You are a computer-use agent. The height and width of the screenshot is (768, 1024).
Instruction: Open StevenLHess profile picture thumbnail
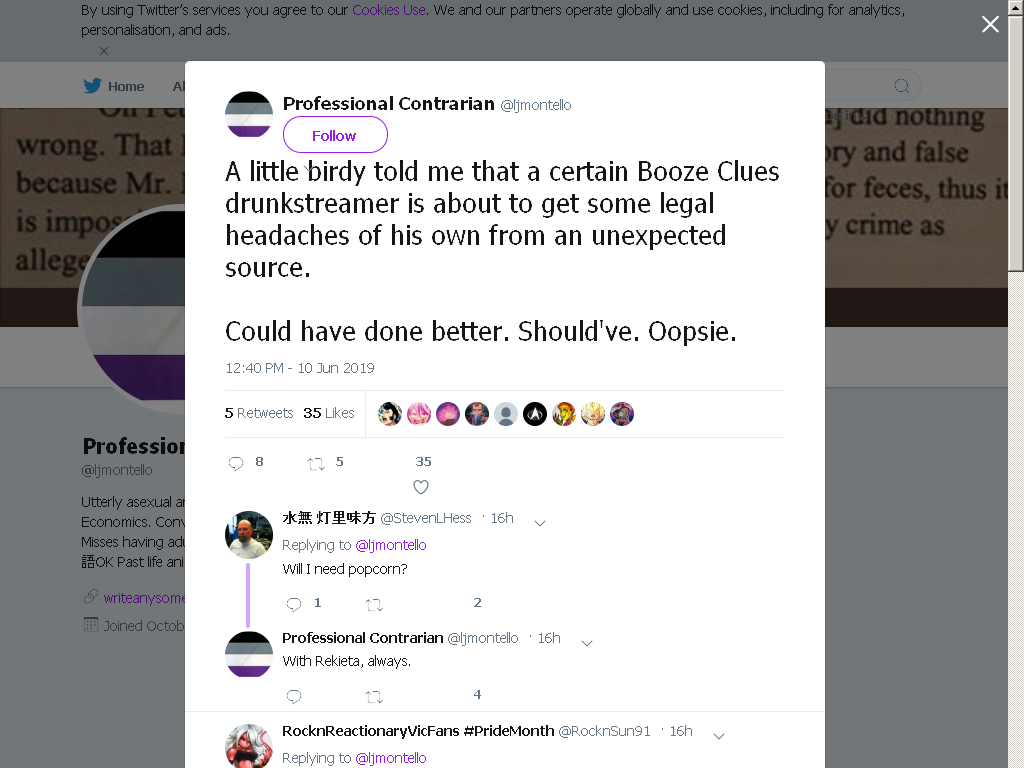(x=249, y=535)
